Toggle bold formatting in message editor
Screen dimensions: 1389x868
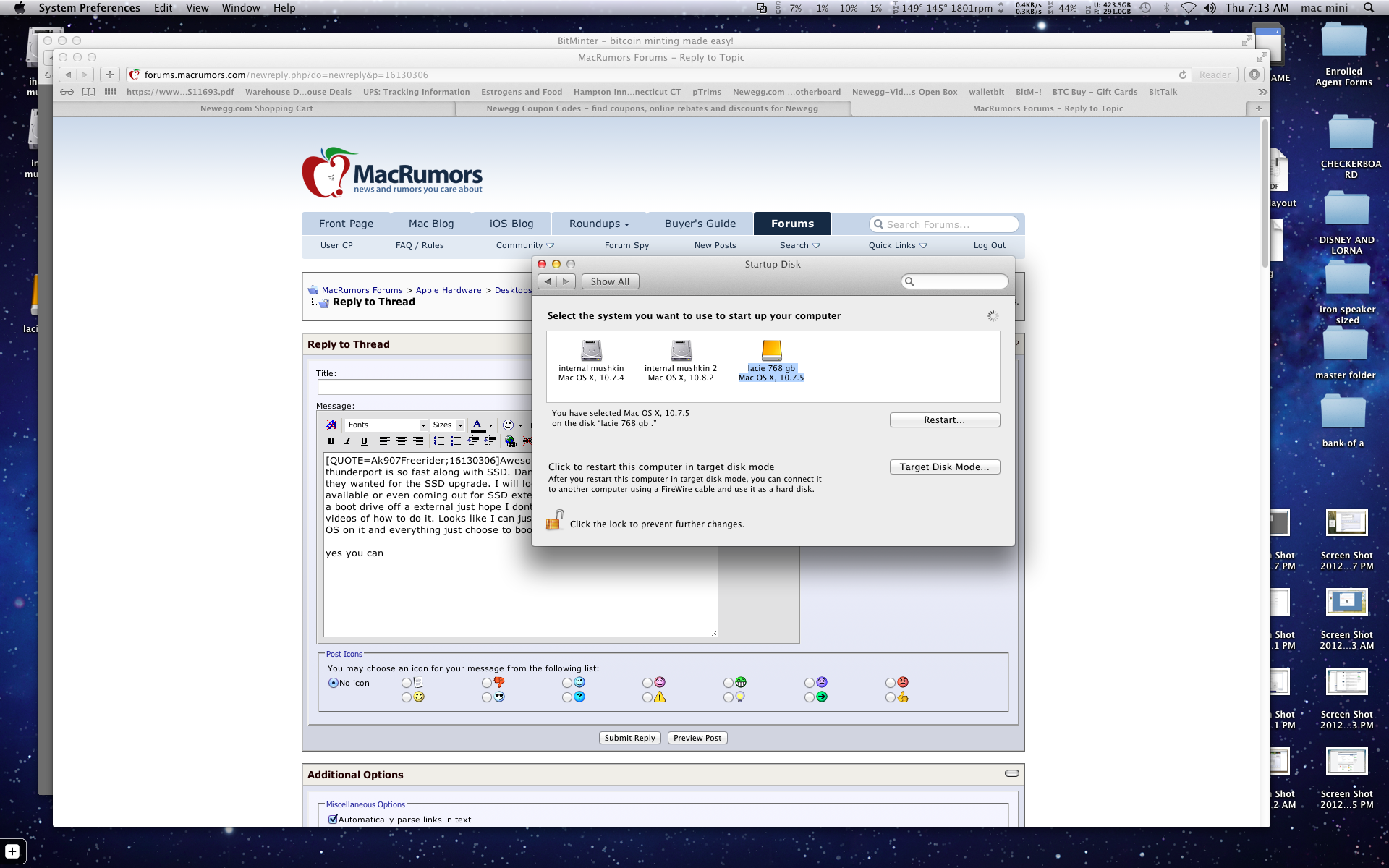click(331, 441)
